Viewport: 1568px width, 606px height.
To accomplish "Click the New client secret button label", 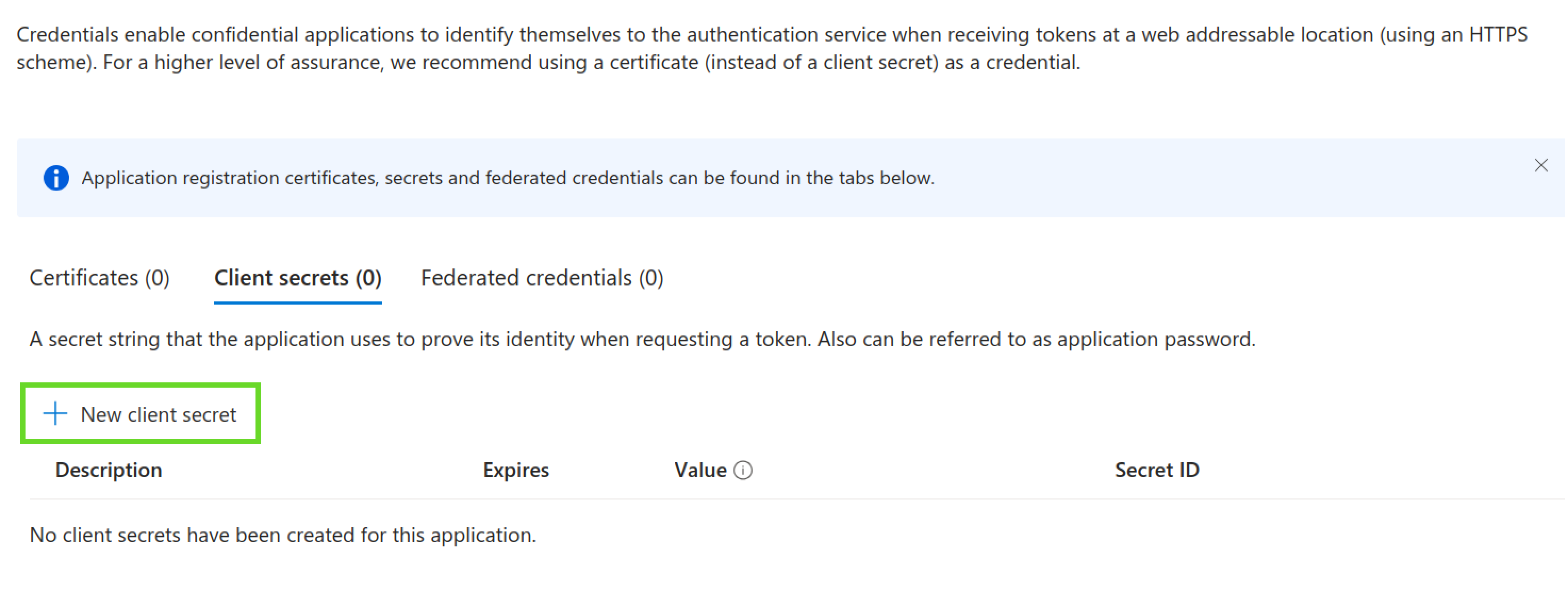I will (x=158, y=415).
